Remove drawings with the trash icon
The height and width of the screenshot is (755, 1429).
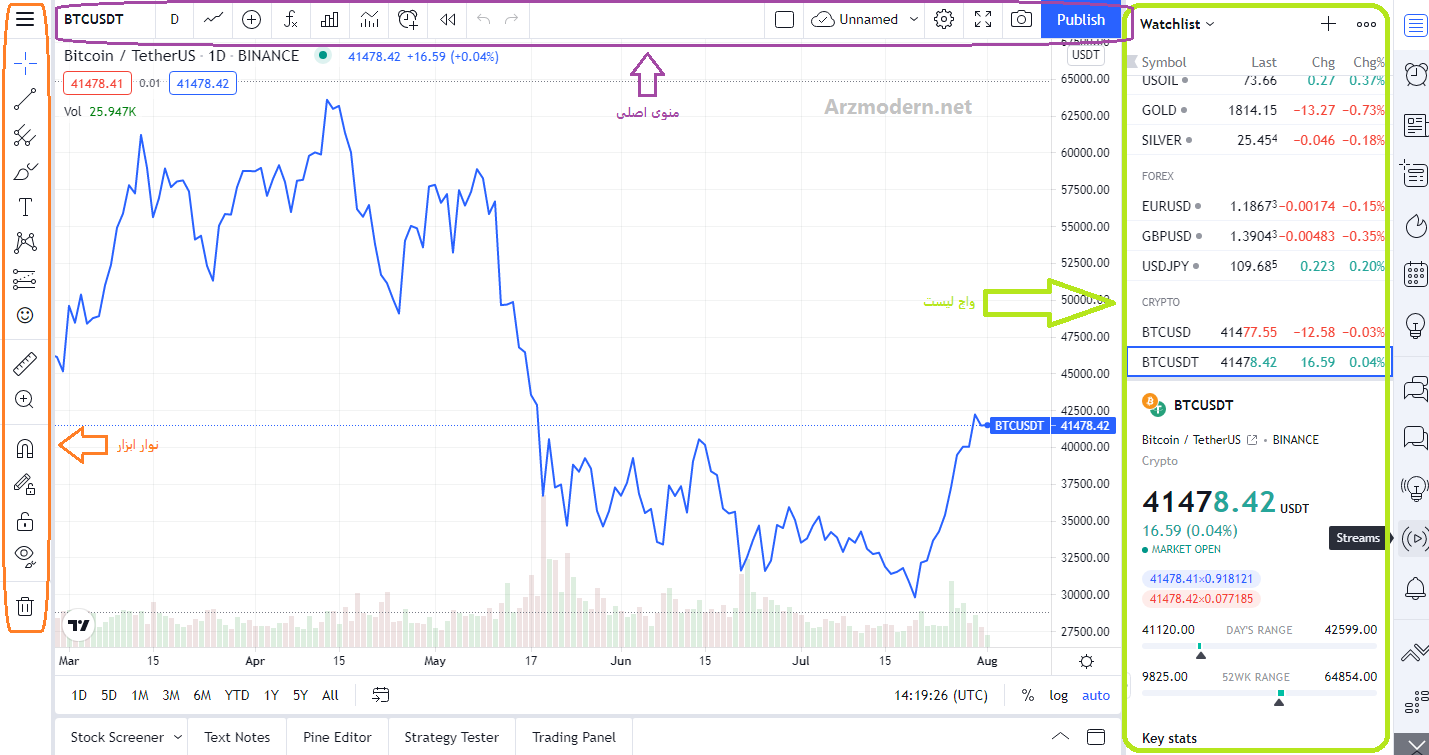pyautogui.click(x=25, y=605)
